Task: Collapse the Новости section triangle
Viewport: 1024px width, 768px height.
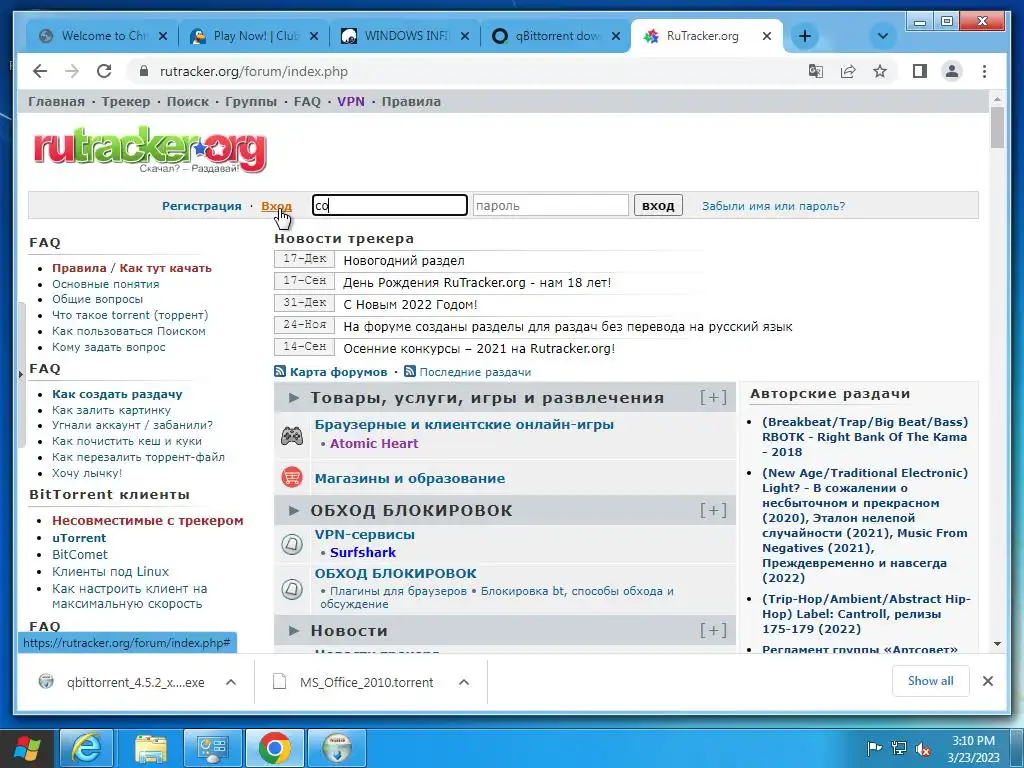Action: point(294,630)
